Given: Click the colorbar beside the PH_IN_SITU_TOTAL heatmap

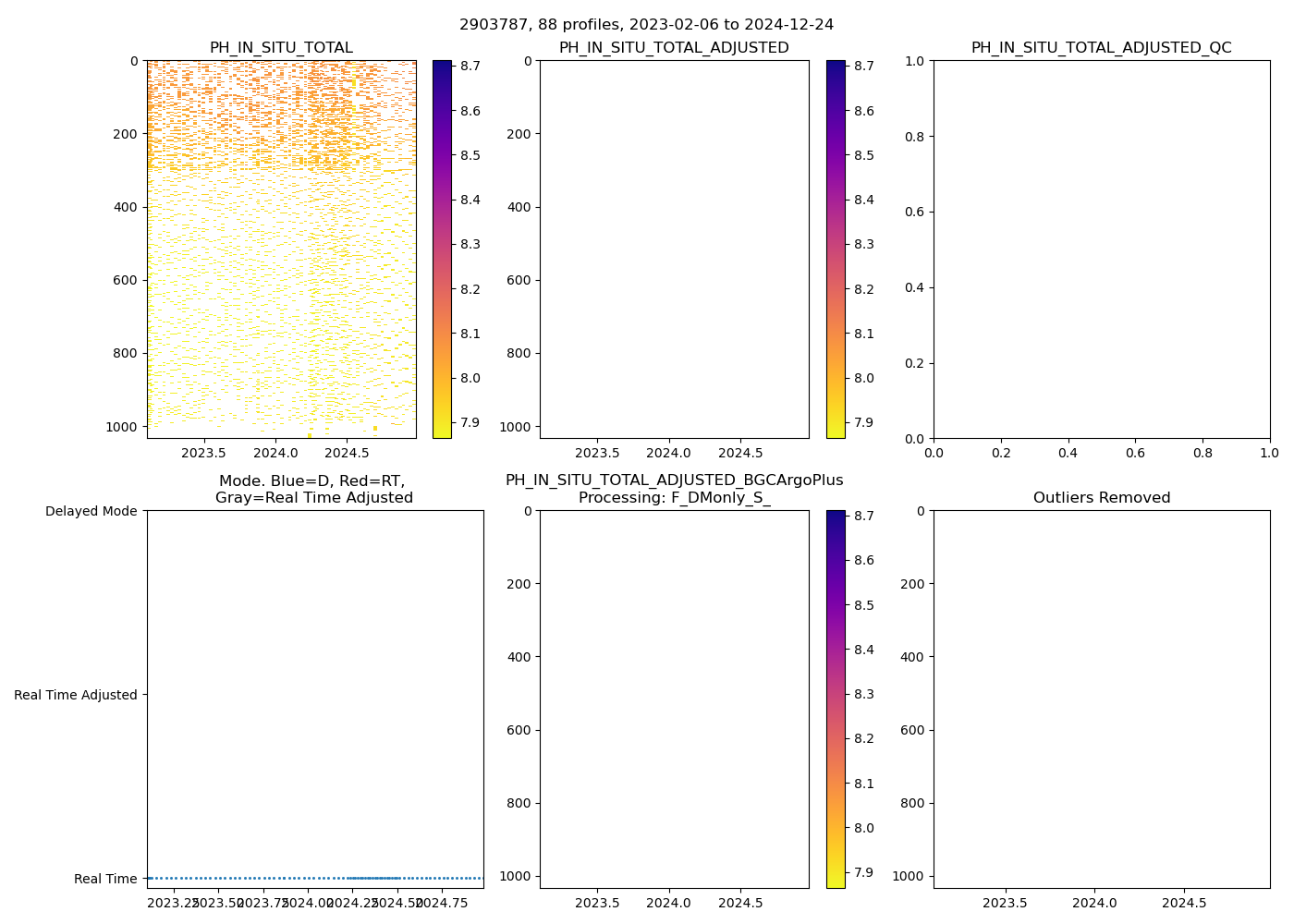Looking at the screenshot, I should 442,249.
